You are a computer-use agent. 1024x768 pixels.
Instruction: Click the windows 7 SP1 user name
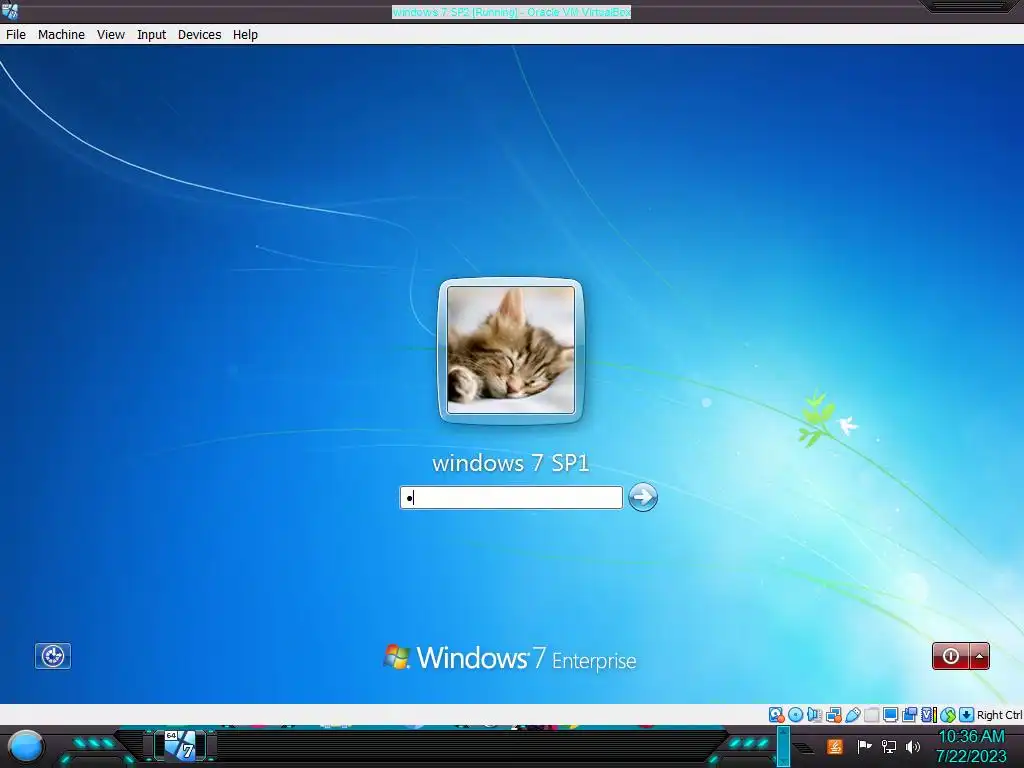click(x=511, y=463)
